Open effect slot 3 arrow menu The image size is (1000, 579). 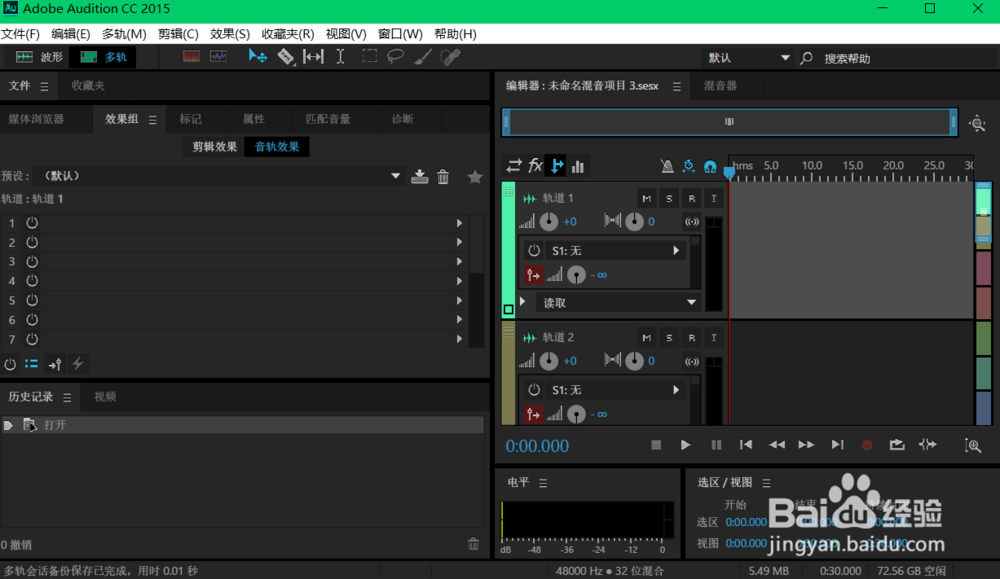[459, 261]
